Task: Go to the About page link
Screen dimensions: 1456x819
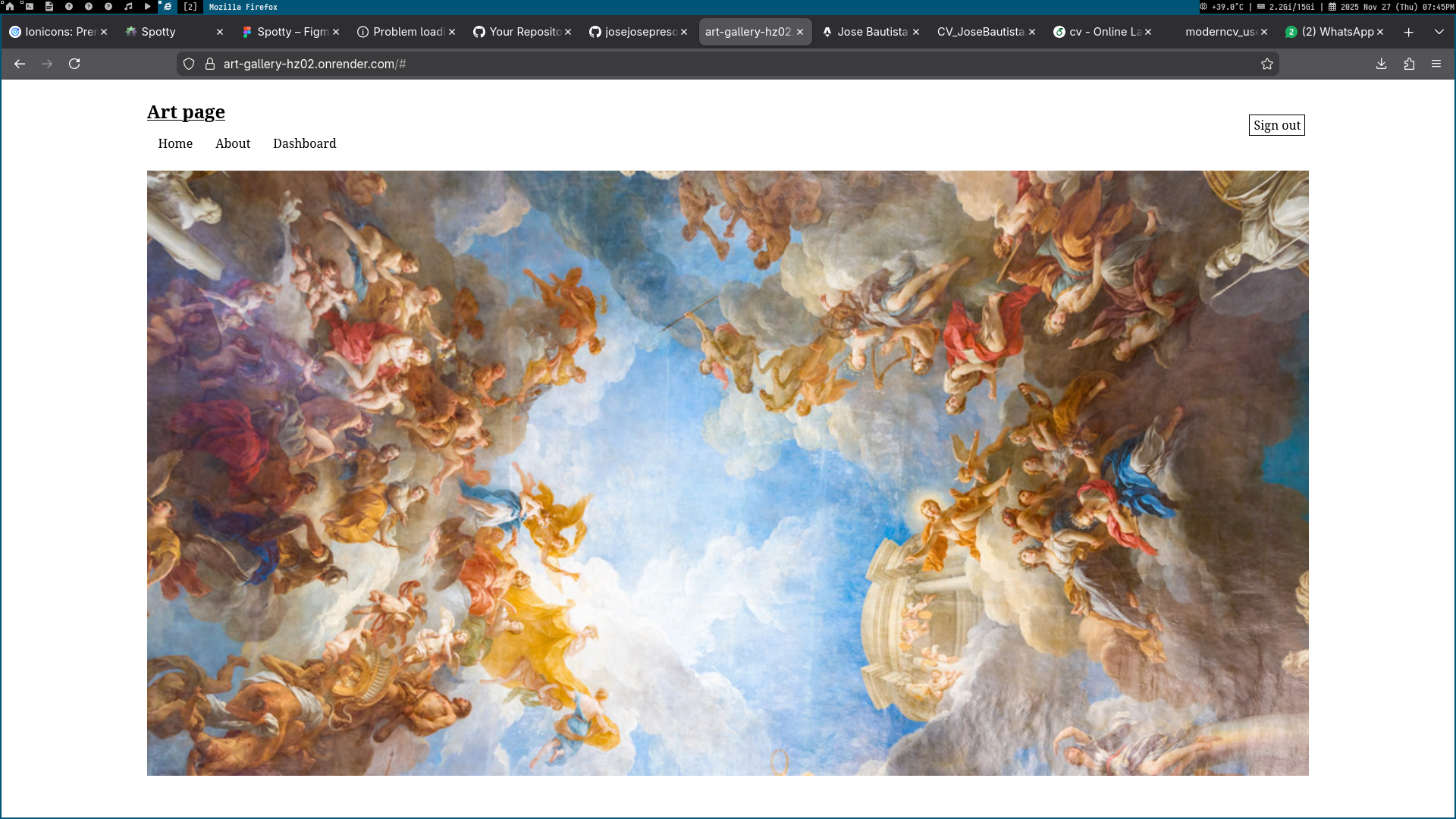Action: coord(232,143)
